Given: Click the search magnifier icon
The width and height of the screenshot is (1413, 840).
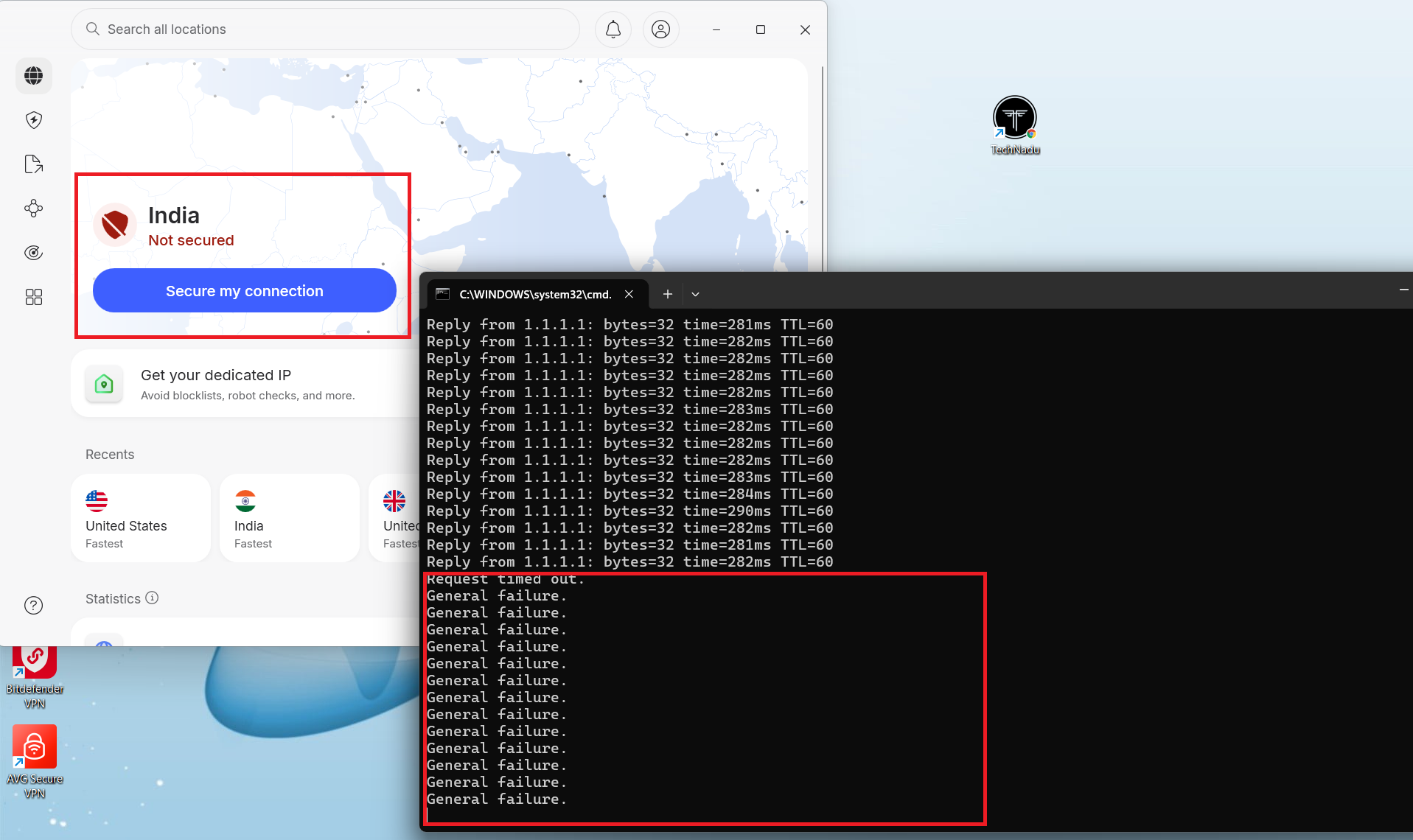Looking at the screenshot, I should coord(93,29).
